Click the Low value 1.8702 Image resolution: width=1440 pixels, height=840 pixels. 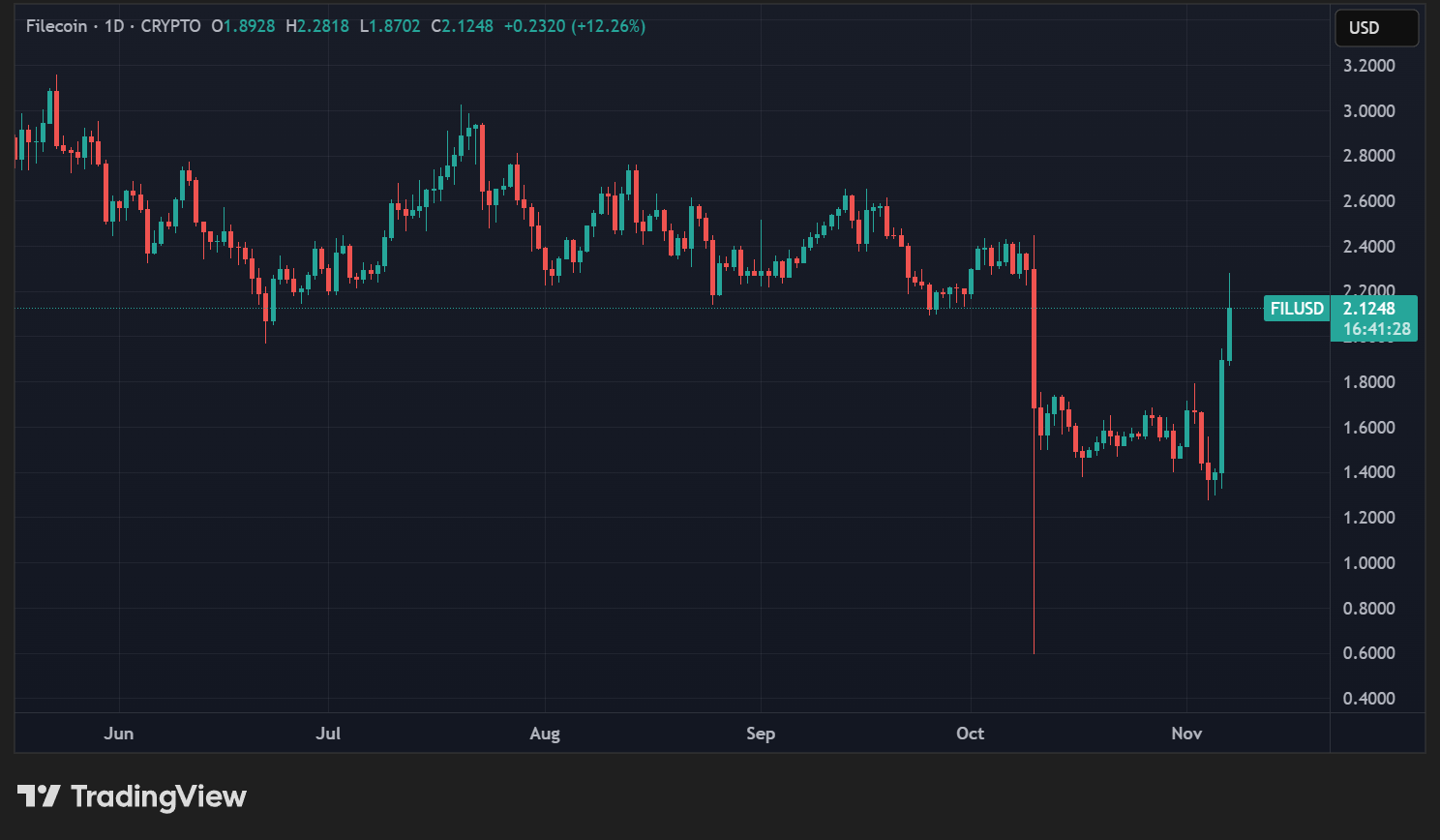click(395, 26)
